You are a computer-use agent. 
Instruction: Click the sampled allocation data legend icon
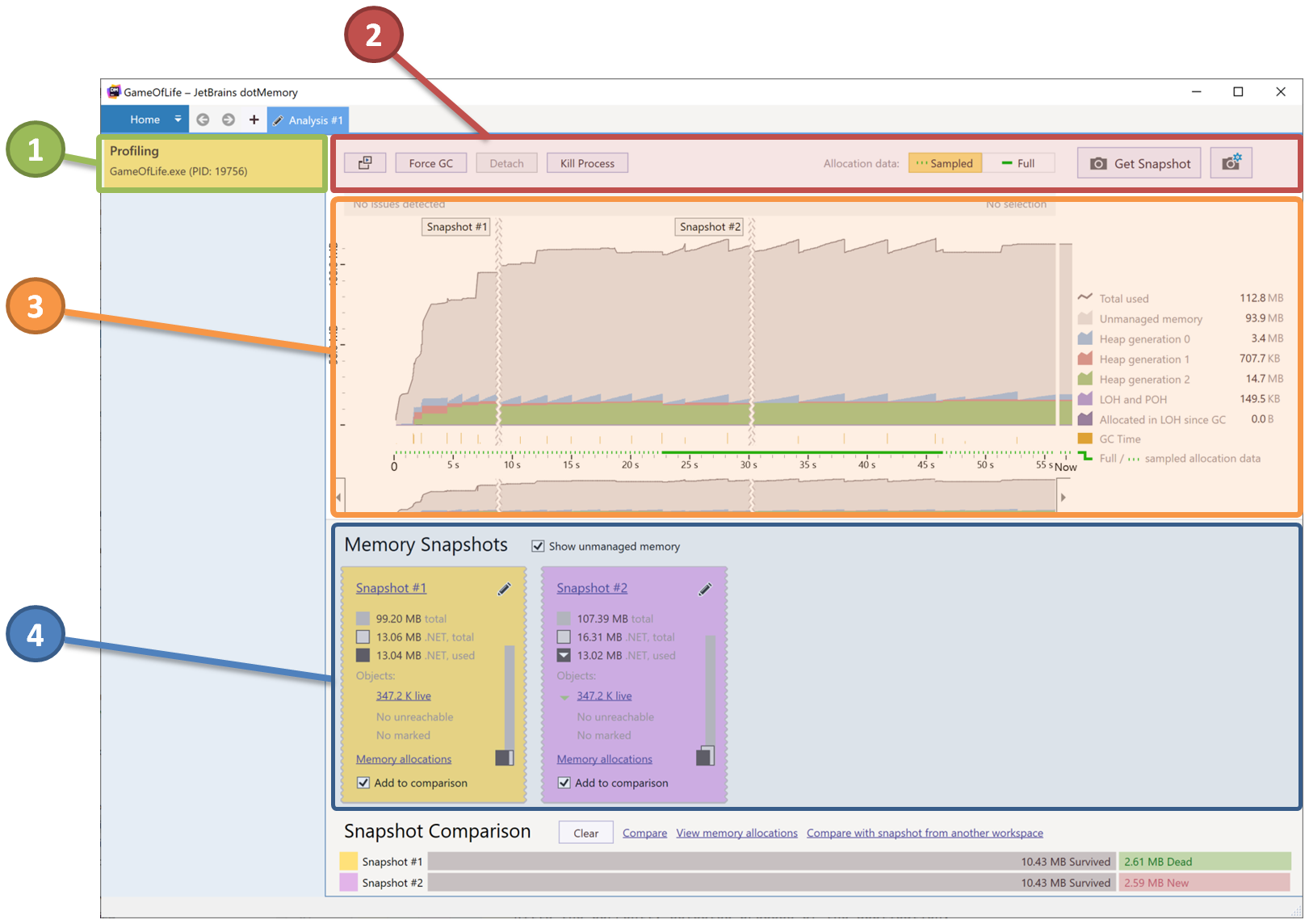1134,459
